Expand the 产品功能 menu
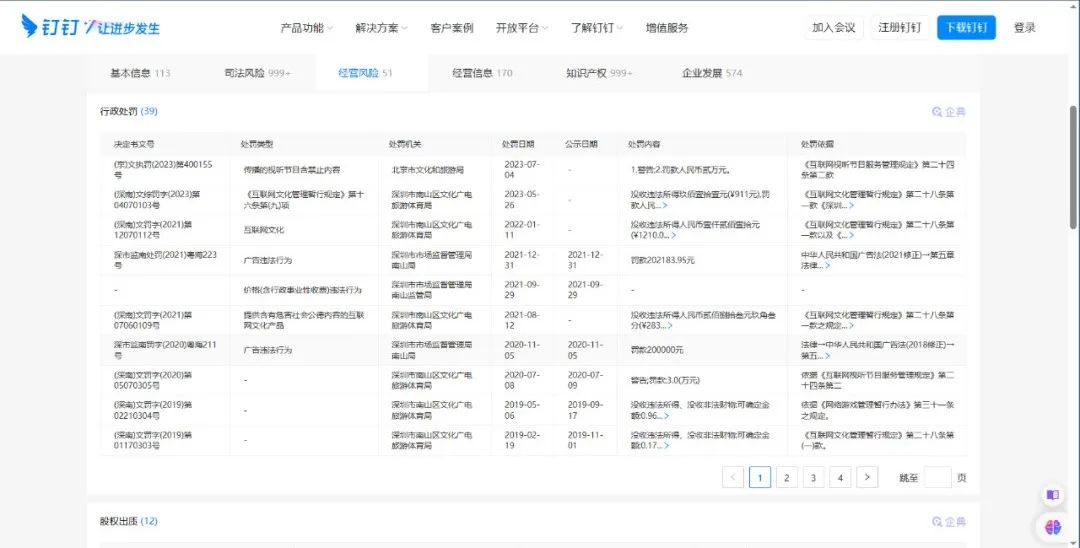1080x548 pixels. [x=306, y=28]
